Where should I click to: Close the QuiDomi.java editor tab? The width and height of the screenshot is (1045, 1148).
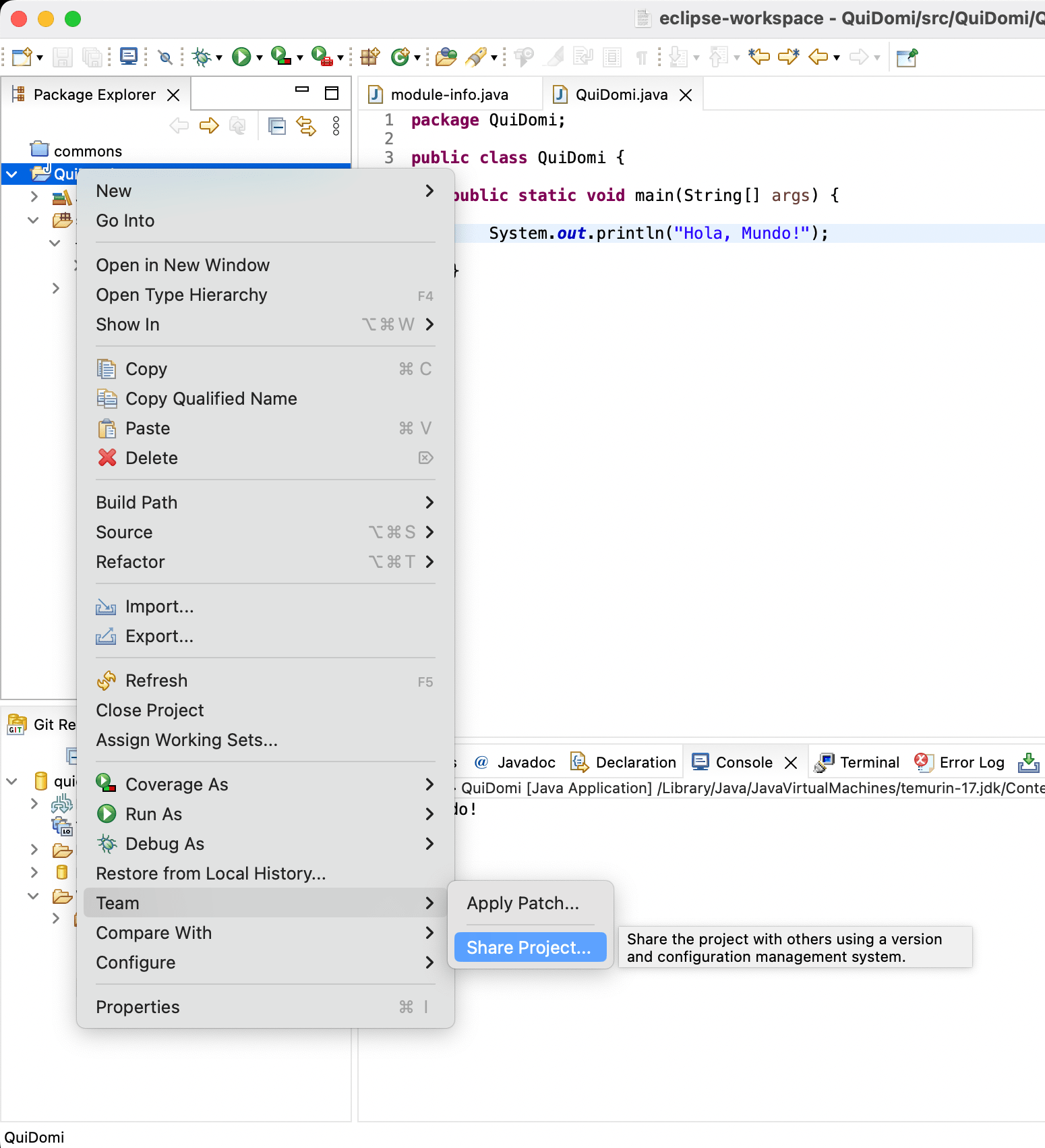[x=686, y=95]
